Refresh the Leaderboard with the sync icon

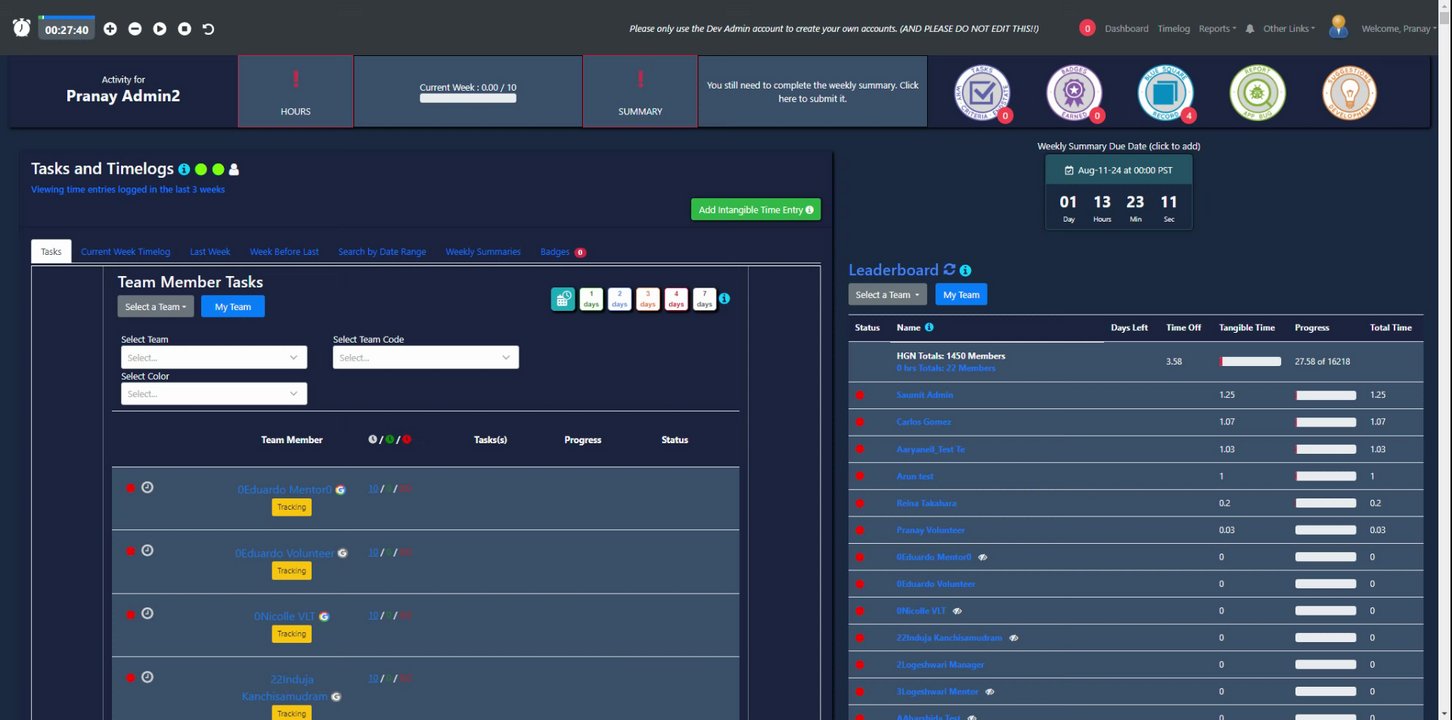coord(949,270)
